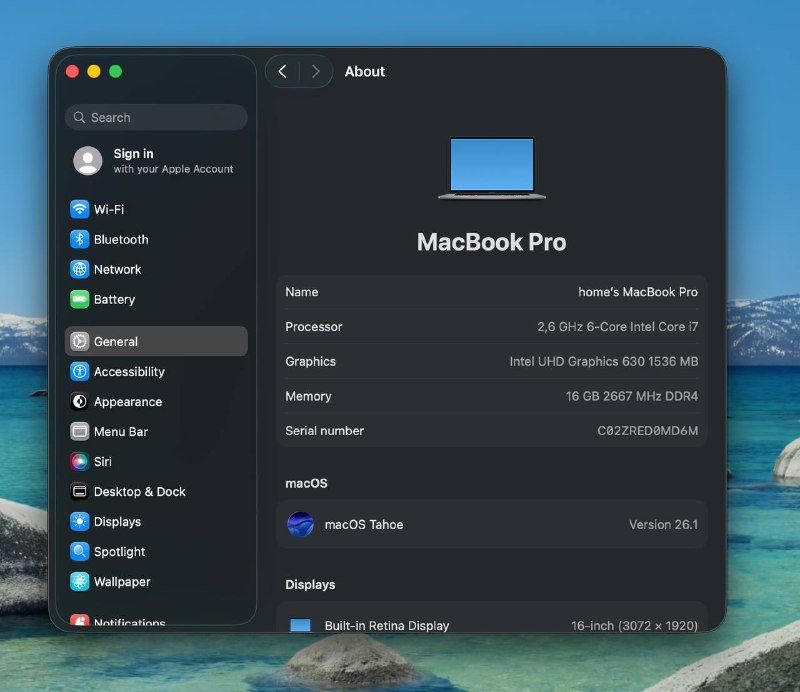The width and height of the screenshot is (800, 692).
Task: Click the forward navigation chevron
Action: [x=316, y=71]
